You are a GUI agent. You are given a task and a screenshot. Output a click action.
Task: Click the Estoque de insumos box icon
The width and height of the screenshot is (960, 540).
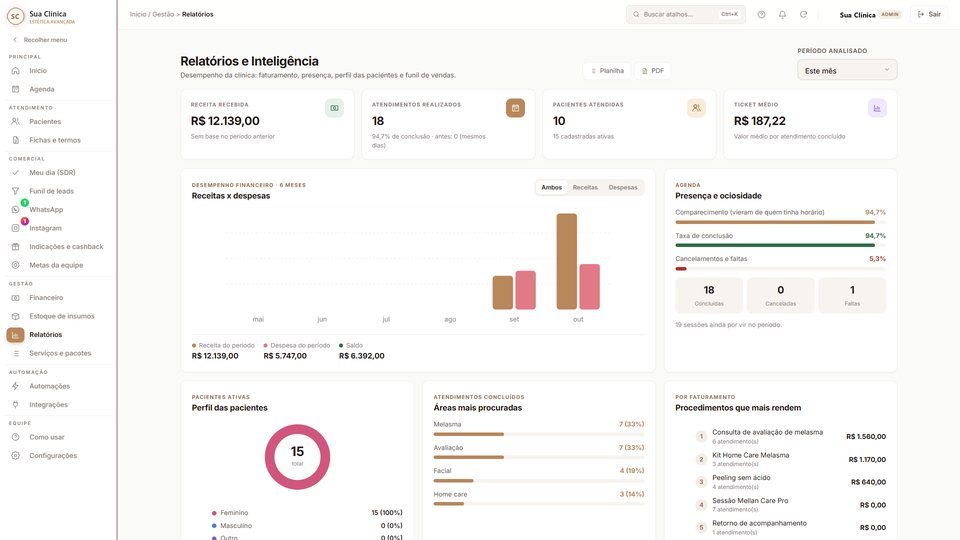(15, 316)
